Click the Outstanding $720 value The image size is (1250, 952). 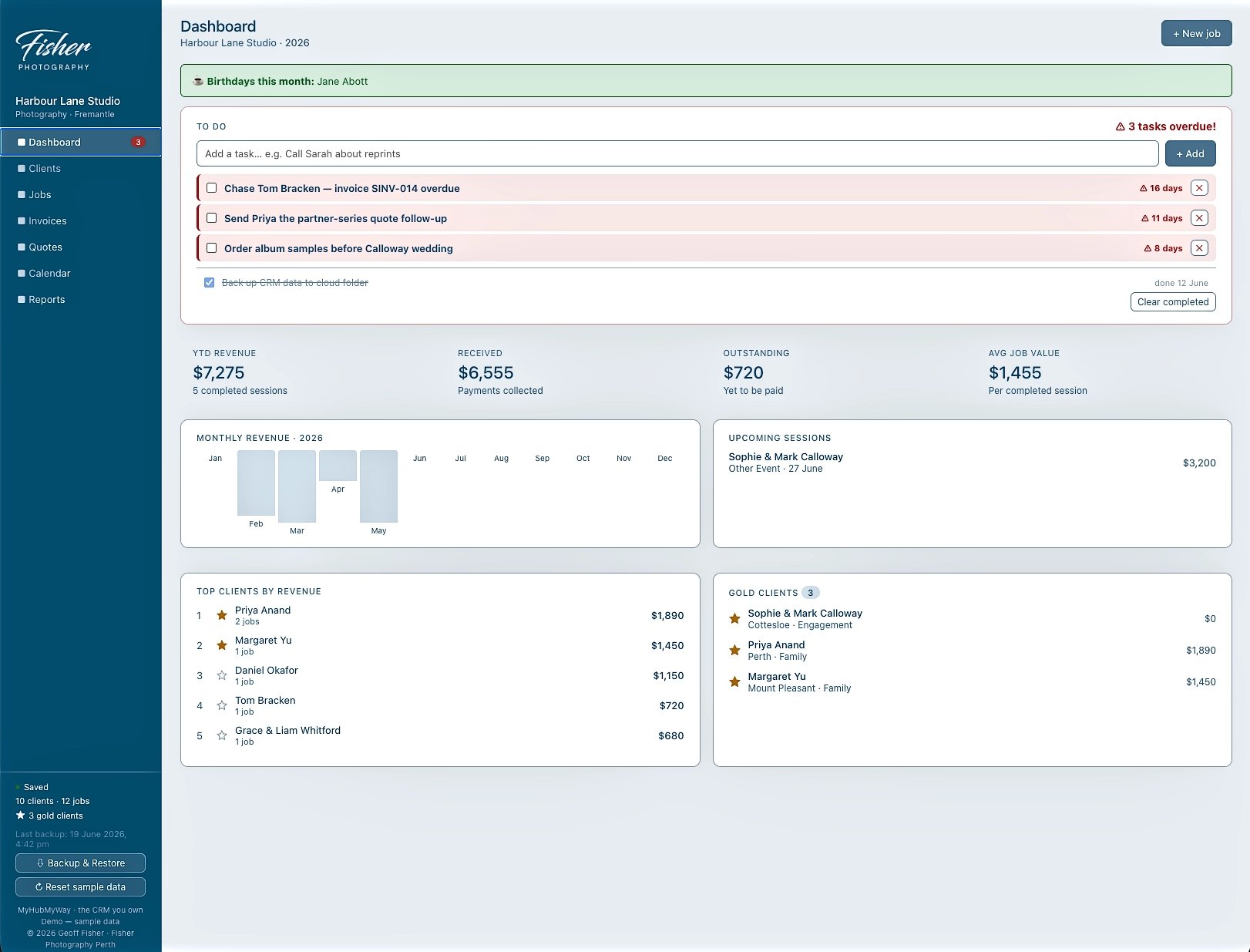pyautogui.click(x=743, y=372)
